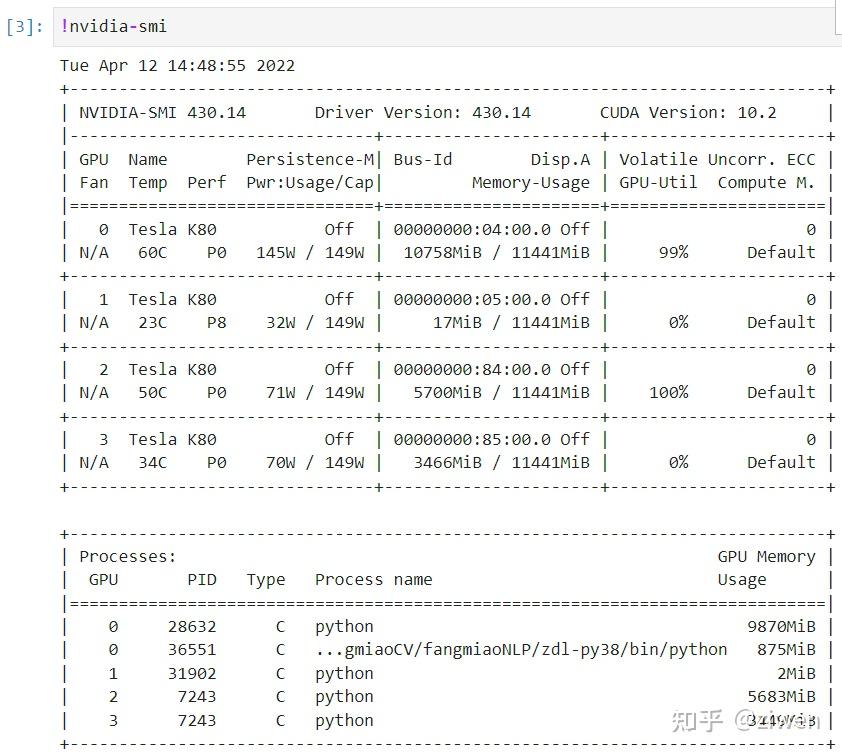Click the 100% utilization value for GPU 2
The width and height of the screenshot is (842, 754).
point(669,393)
